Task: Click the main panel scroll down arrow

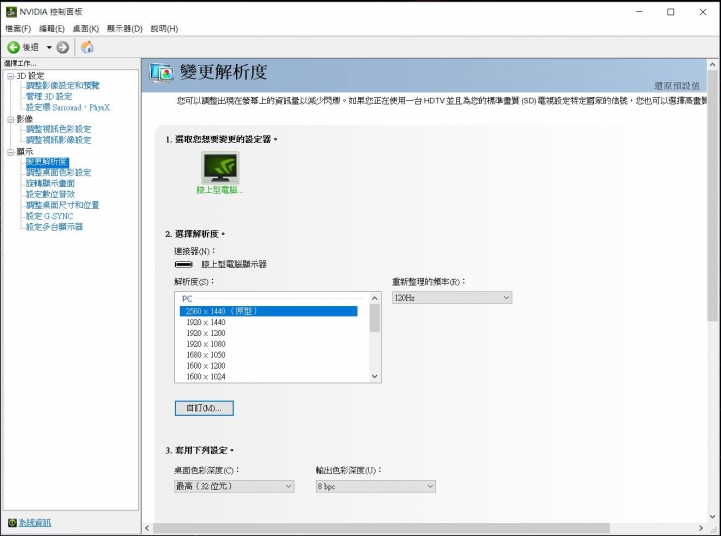Action: pos(713,516)
